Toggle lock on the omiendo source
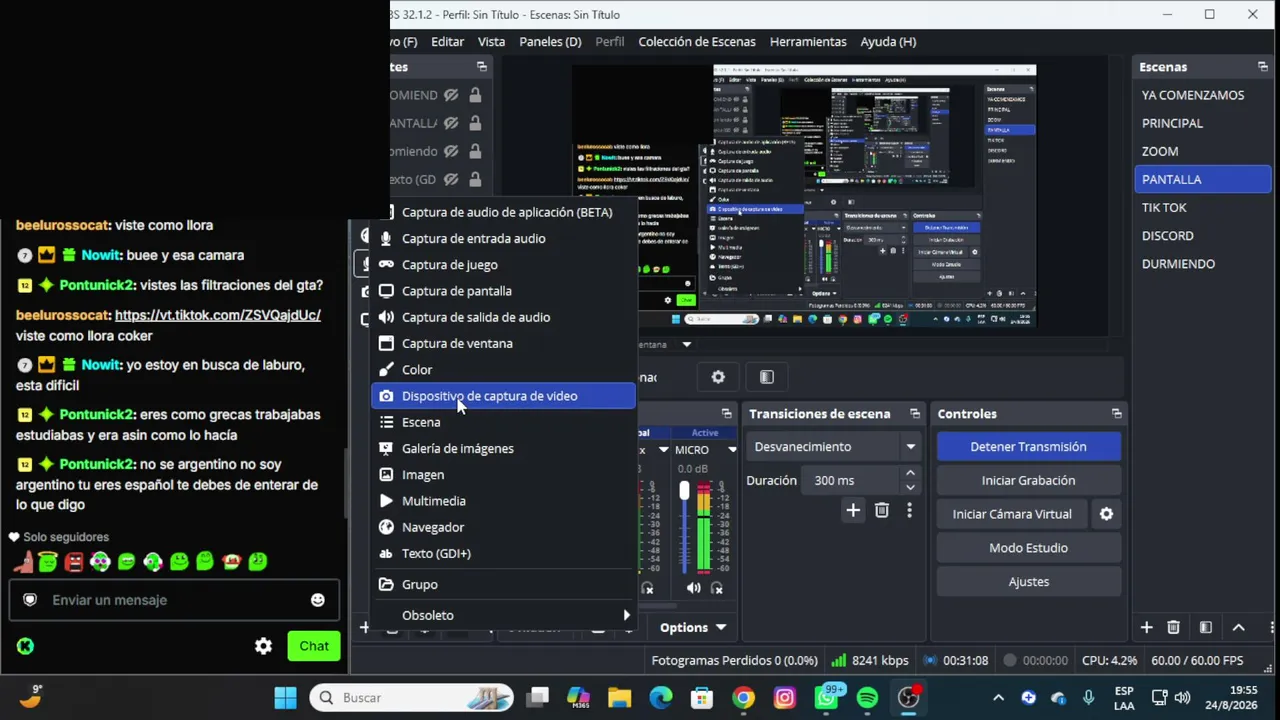Image resolution: width=1280 pixels, height=720 pixels. tap(475, 151)
